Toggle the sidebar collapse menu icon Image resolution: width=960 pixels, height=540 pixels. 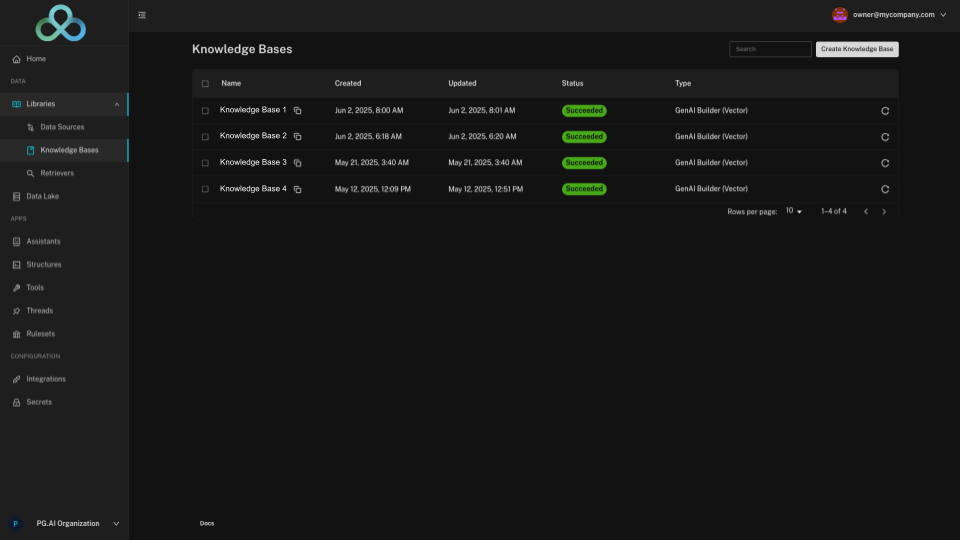point(142,15)
